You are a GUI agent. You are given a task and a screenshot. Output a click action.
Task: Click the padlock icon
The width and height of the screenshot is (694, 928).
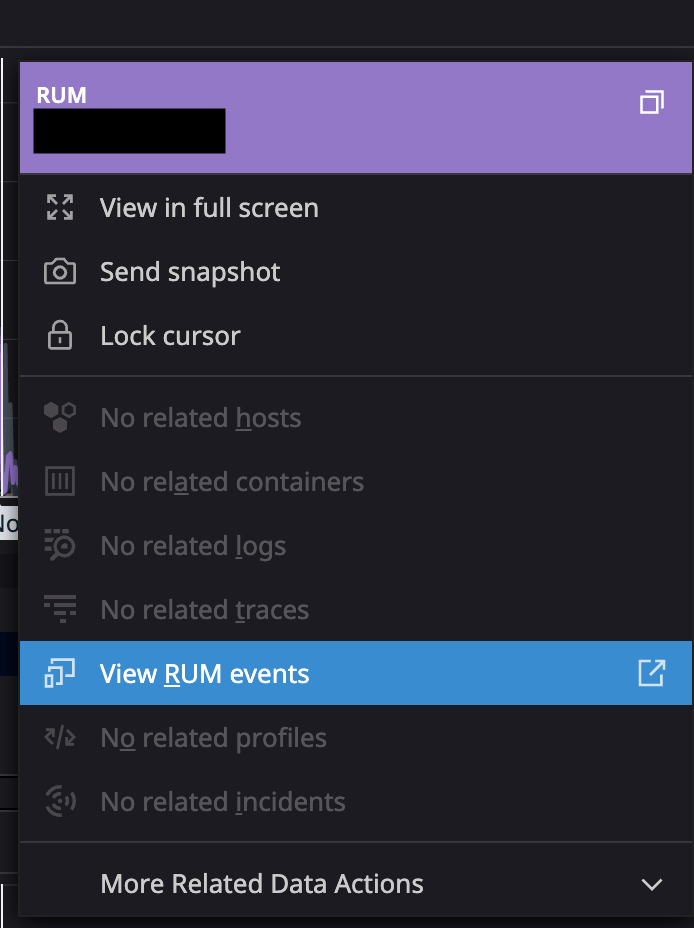tap(60, 336)
